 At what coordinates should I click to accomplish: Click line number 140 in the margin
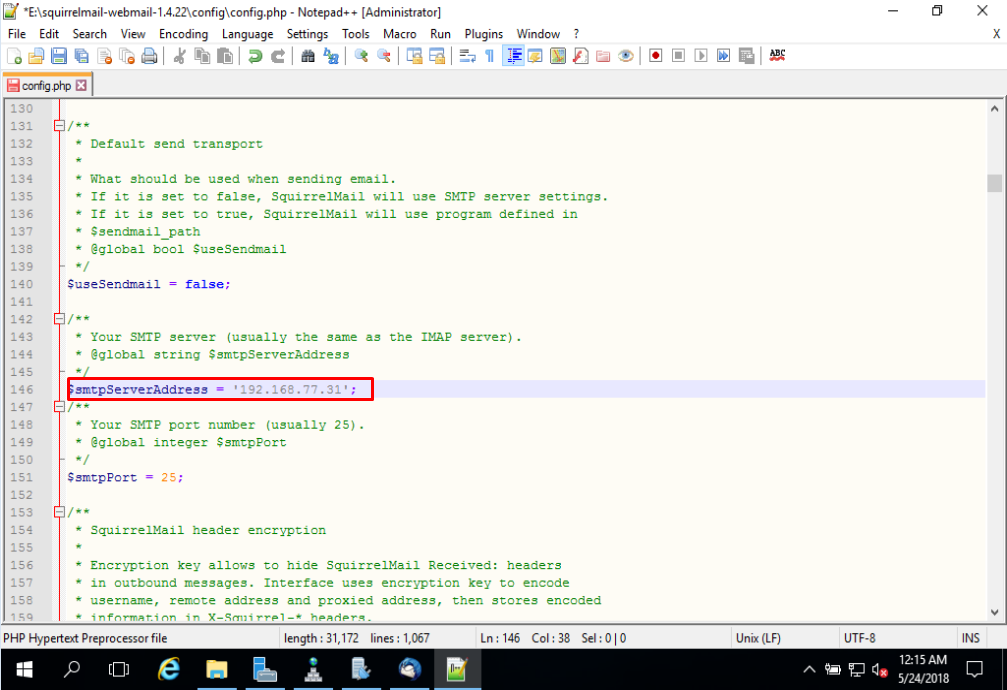pos(21,284)
